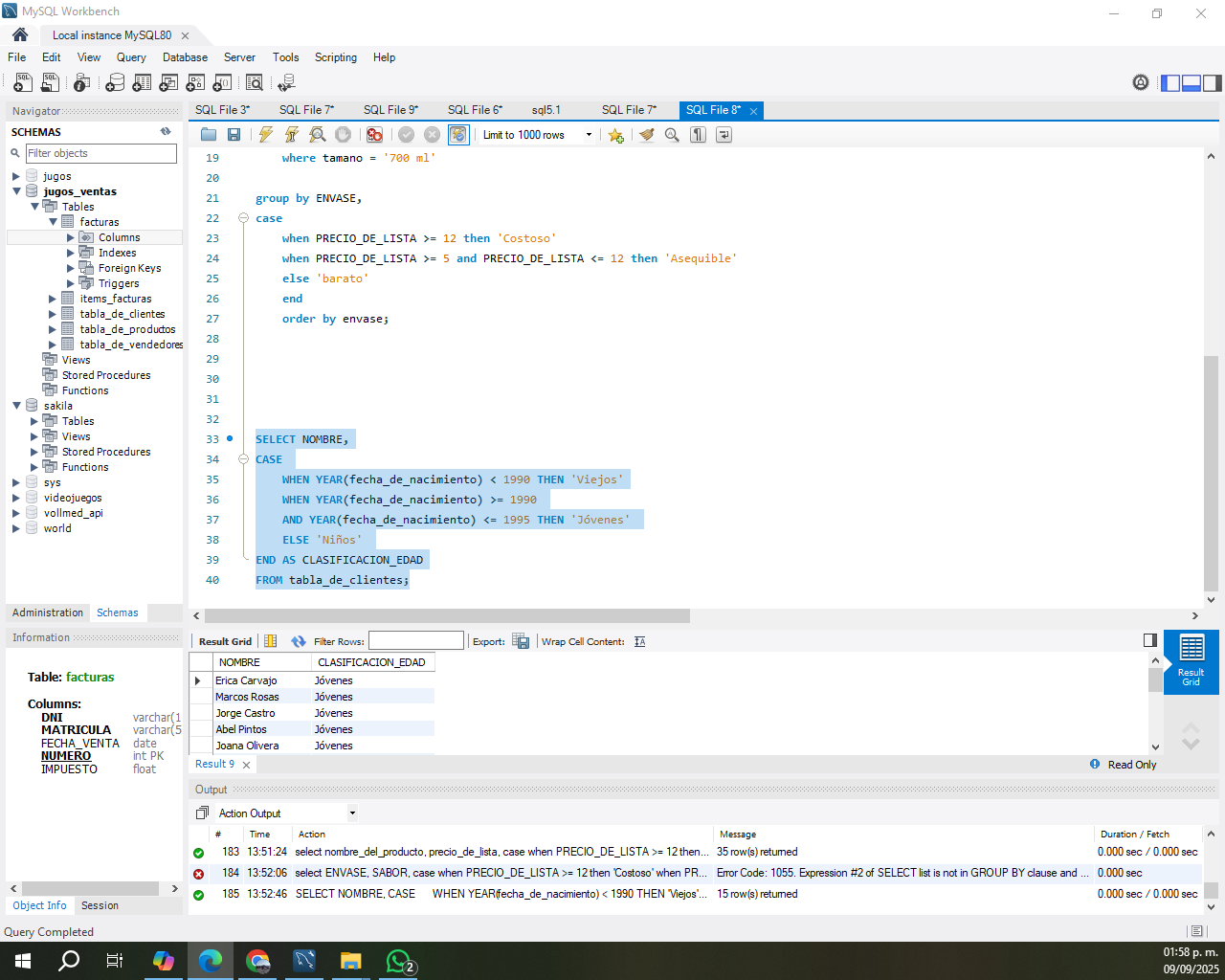Toggle the bottom output panel visibility
Screen dimensions: 1225x980
point(1192,83)
